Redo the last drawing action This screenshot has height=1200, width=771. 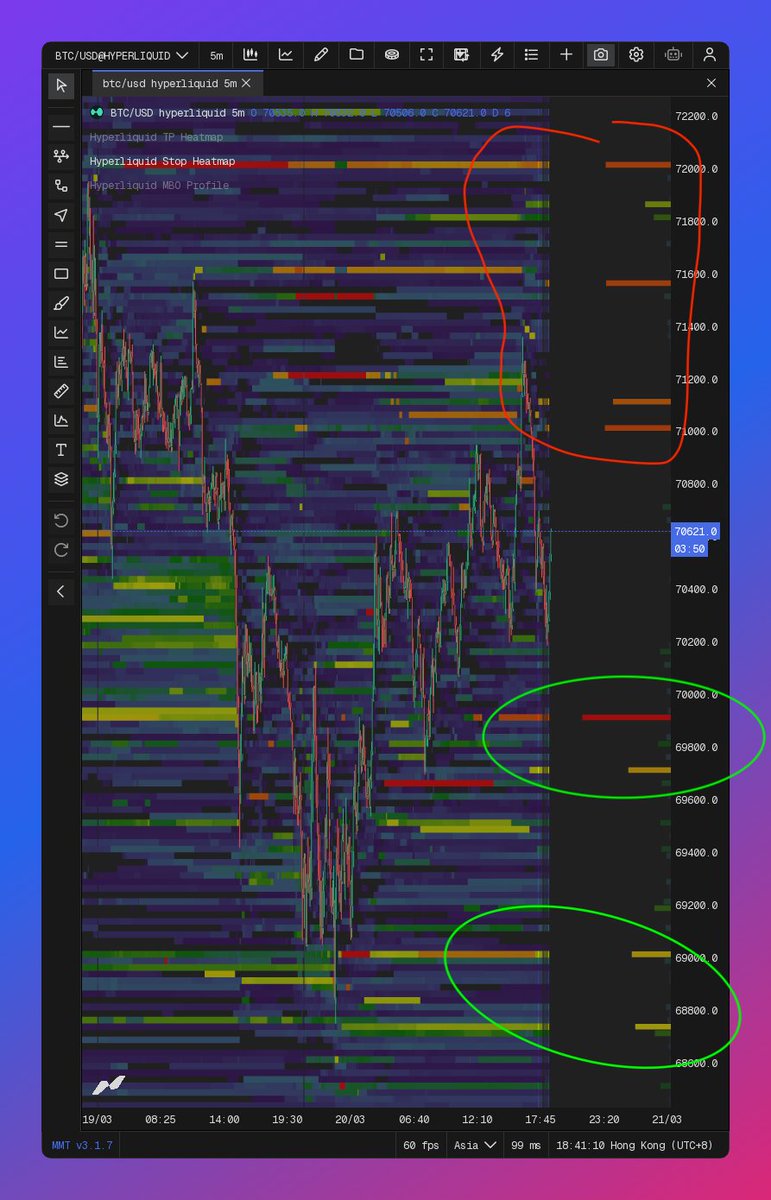click(61, 550)
